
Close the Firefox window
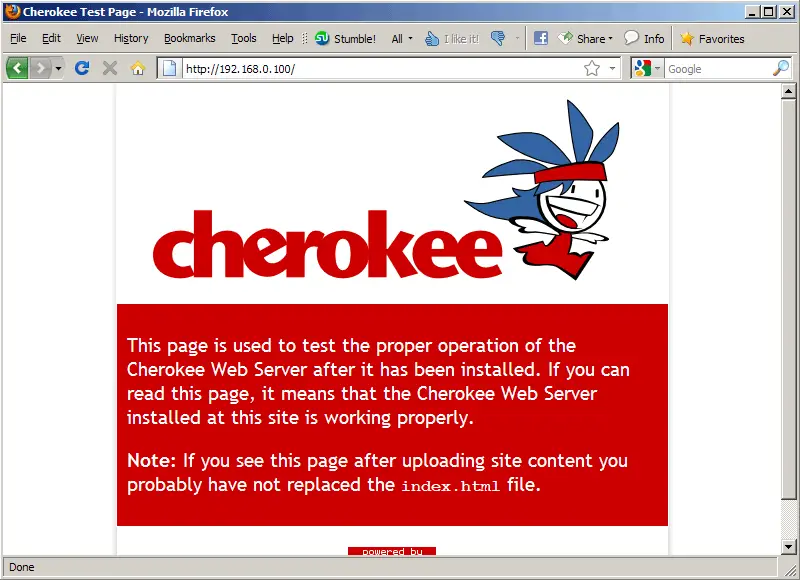(x=788, y=12)
